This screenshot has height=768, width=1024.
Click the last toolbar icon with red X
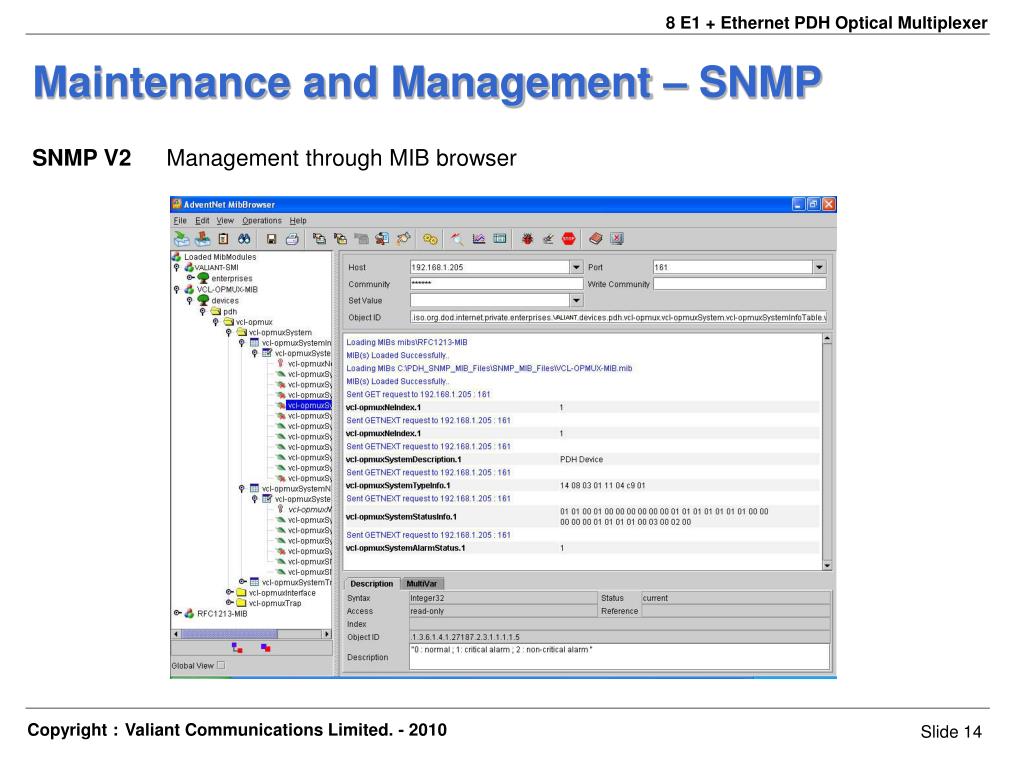pyautogui.click(x=617, y=239)
